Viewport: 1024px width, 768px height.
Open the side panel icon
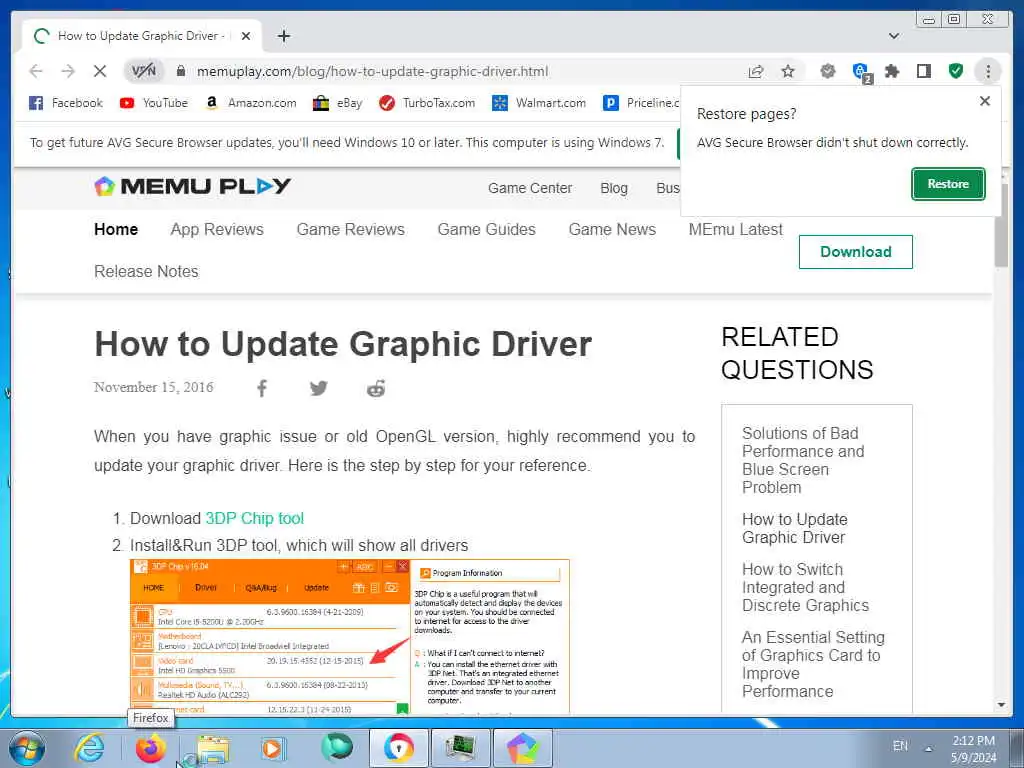[x=923, y=71]
